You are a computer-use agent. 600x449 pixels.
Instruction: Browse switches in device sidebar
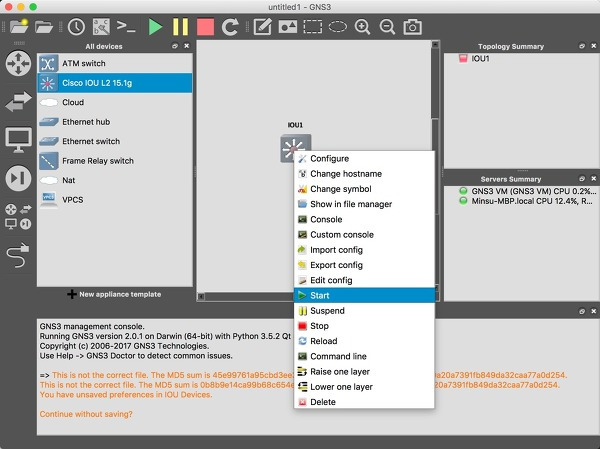18,101
